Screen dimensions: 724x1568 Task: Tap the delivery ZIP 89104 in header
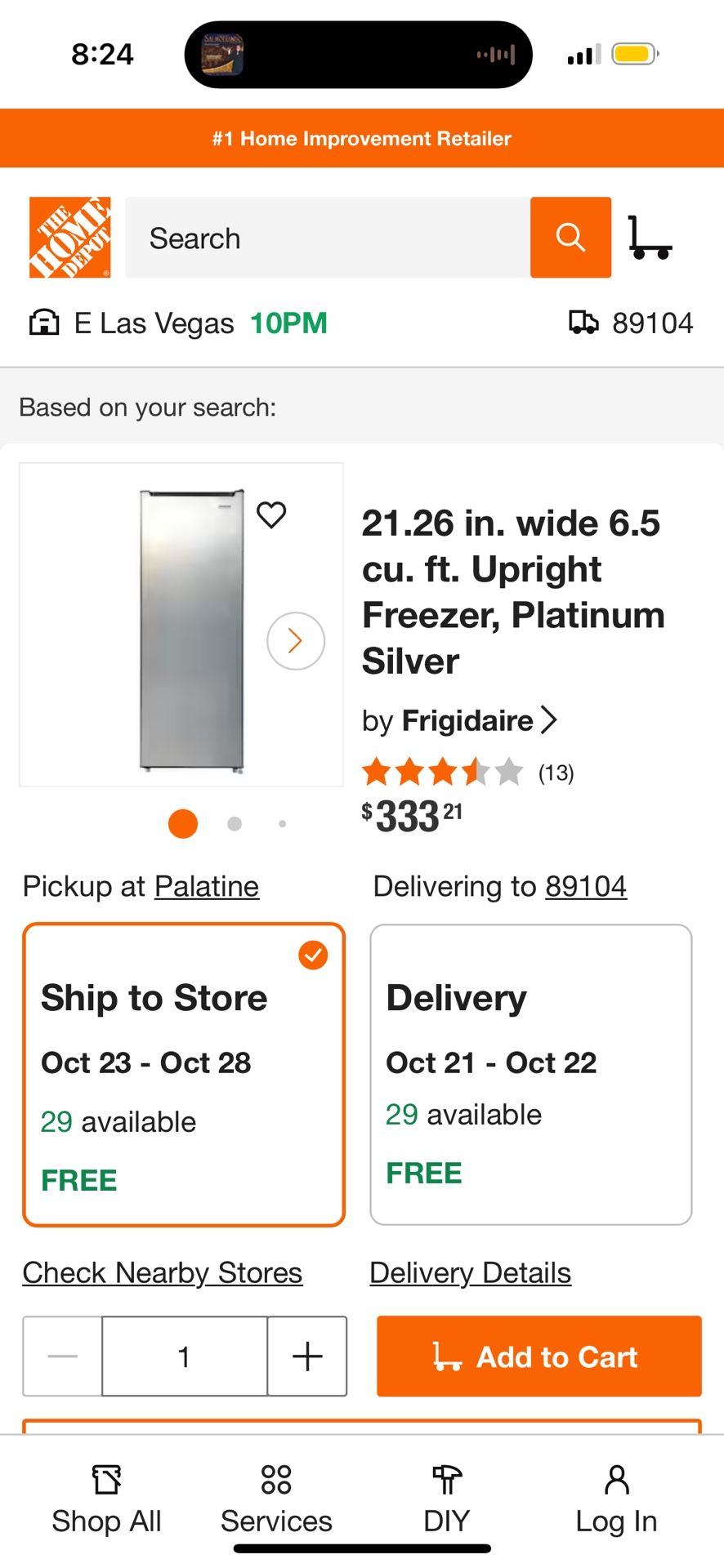[632, 323]
